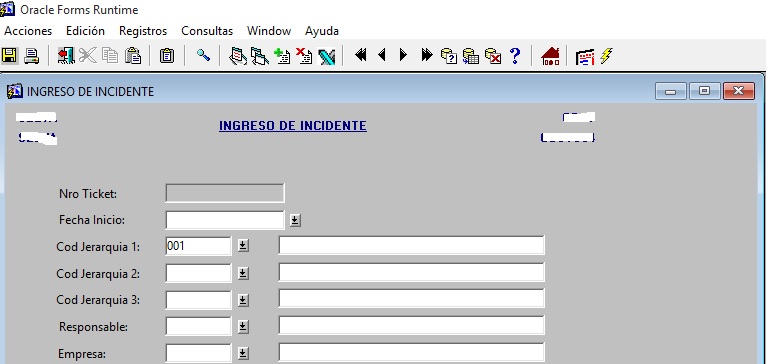The height and width of the screenshot is (364, 766).
Task: Click the Empresa: label
Action: pos(82,354)
